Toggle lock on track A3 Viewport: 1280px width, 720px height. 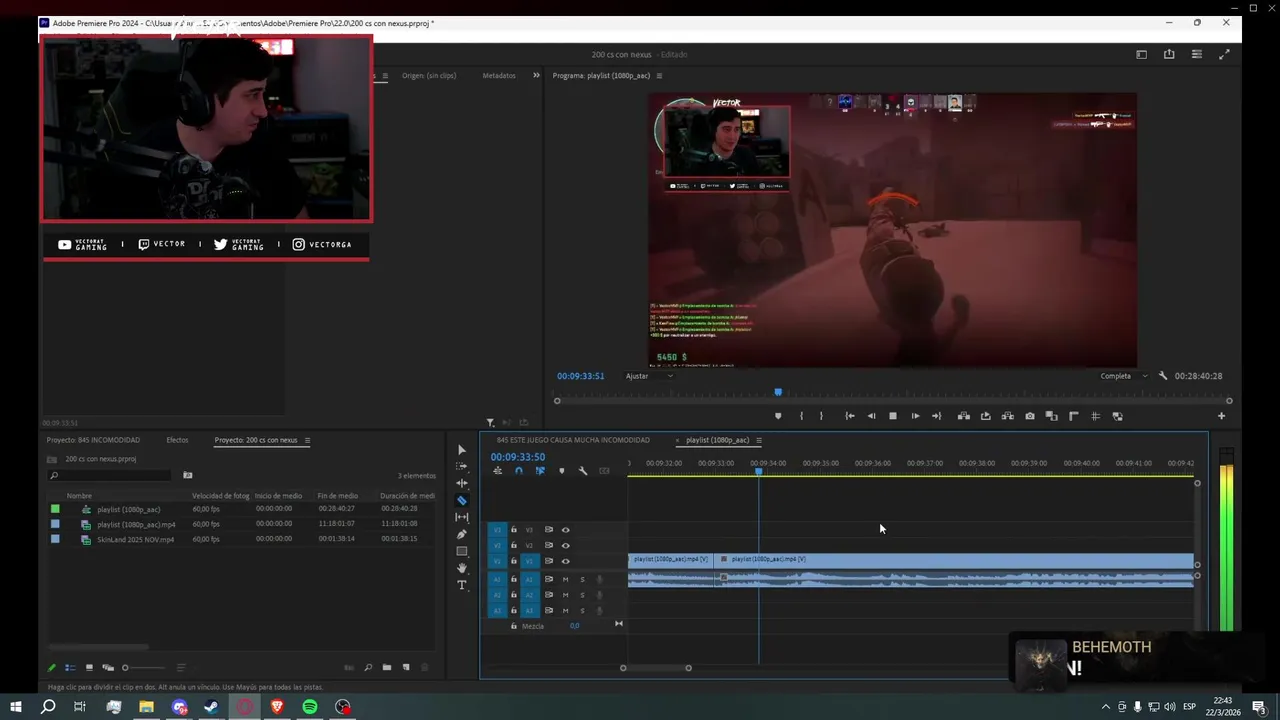click(x=514, y=610)
